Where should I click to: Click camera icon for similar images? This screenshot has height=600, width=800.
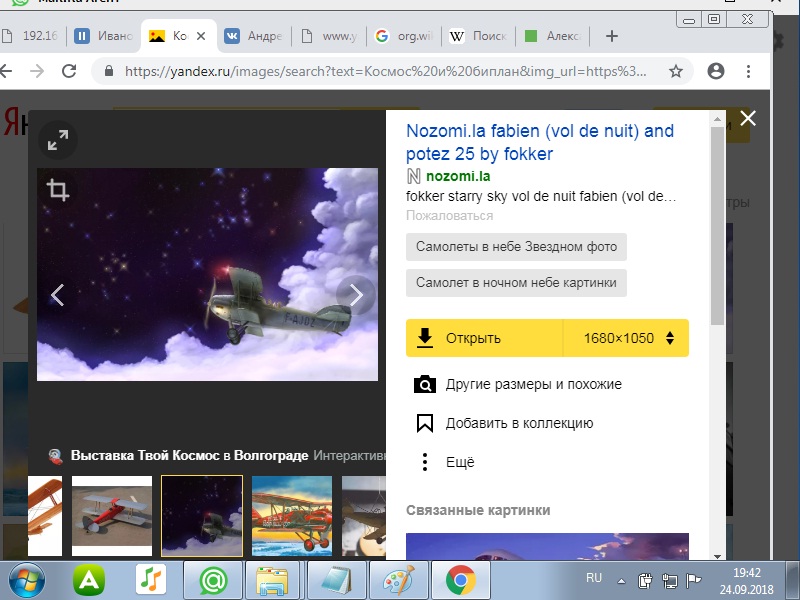[x=424, y=384]
